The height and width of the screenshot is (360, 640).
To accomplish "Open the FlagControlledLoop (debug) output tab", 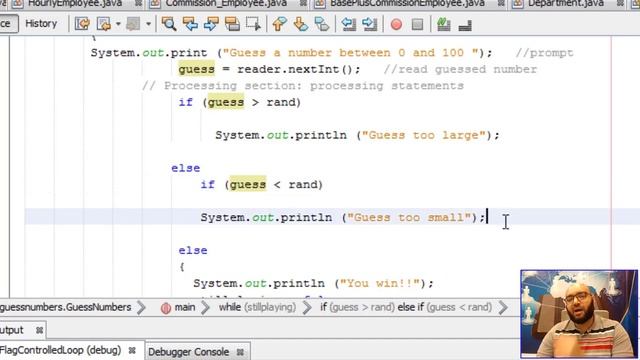I will (x=60, y=350).
